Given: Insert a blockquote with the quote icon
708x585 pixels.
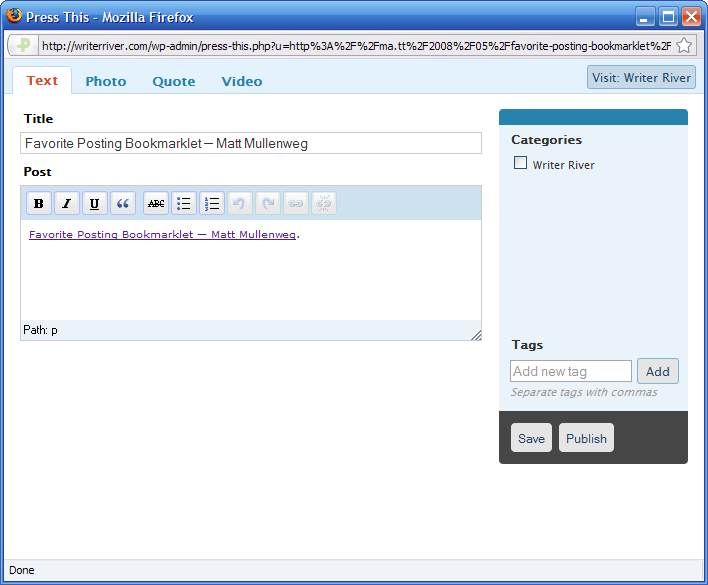Looking at the screenshot, I should pyautogui.click(x=123, y=203).
